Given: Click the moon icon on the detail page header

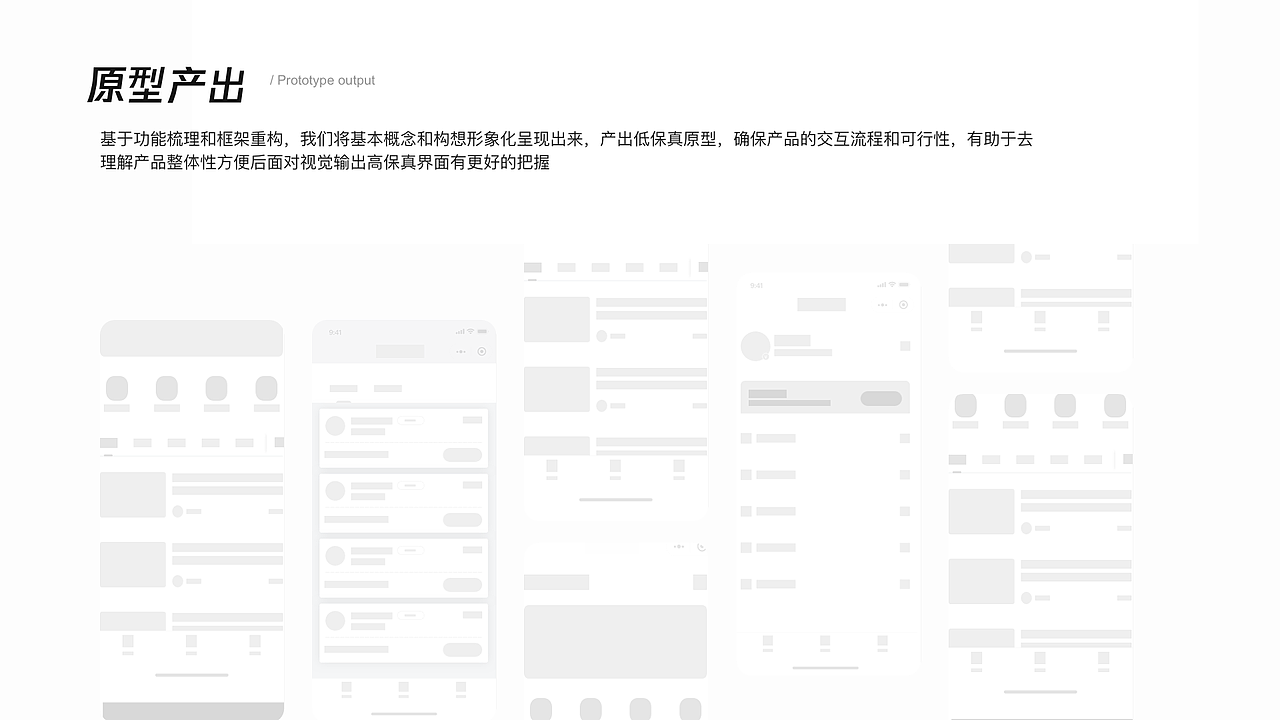Looking at the screenshot, I should tap(701, 547).
